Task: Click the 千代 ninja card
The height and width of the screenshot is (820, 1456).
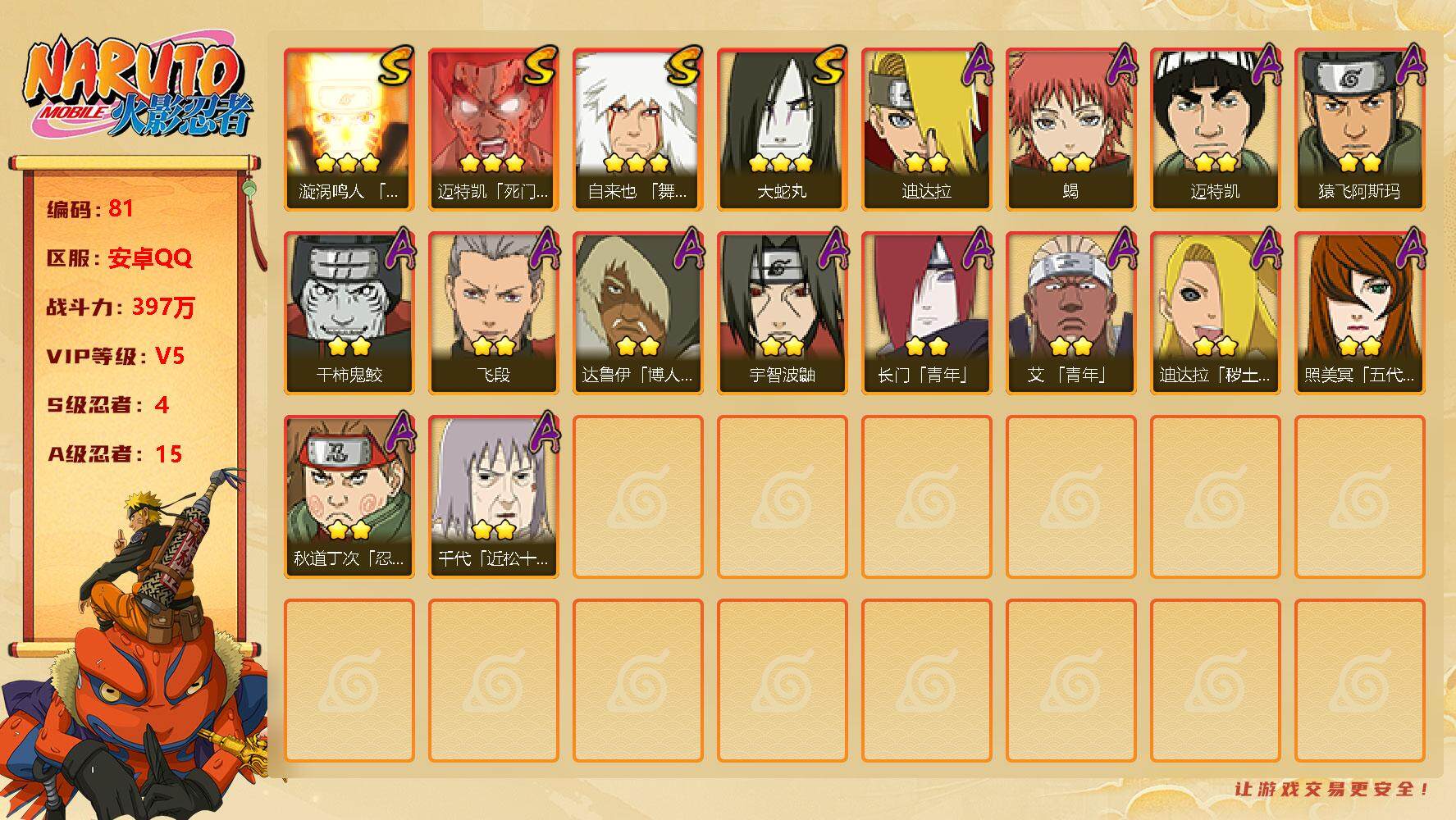Action: [x=493, y=497]
